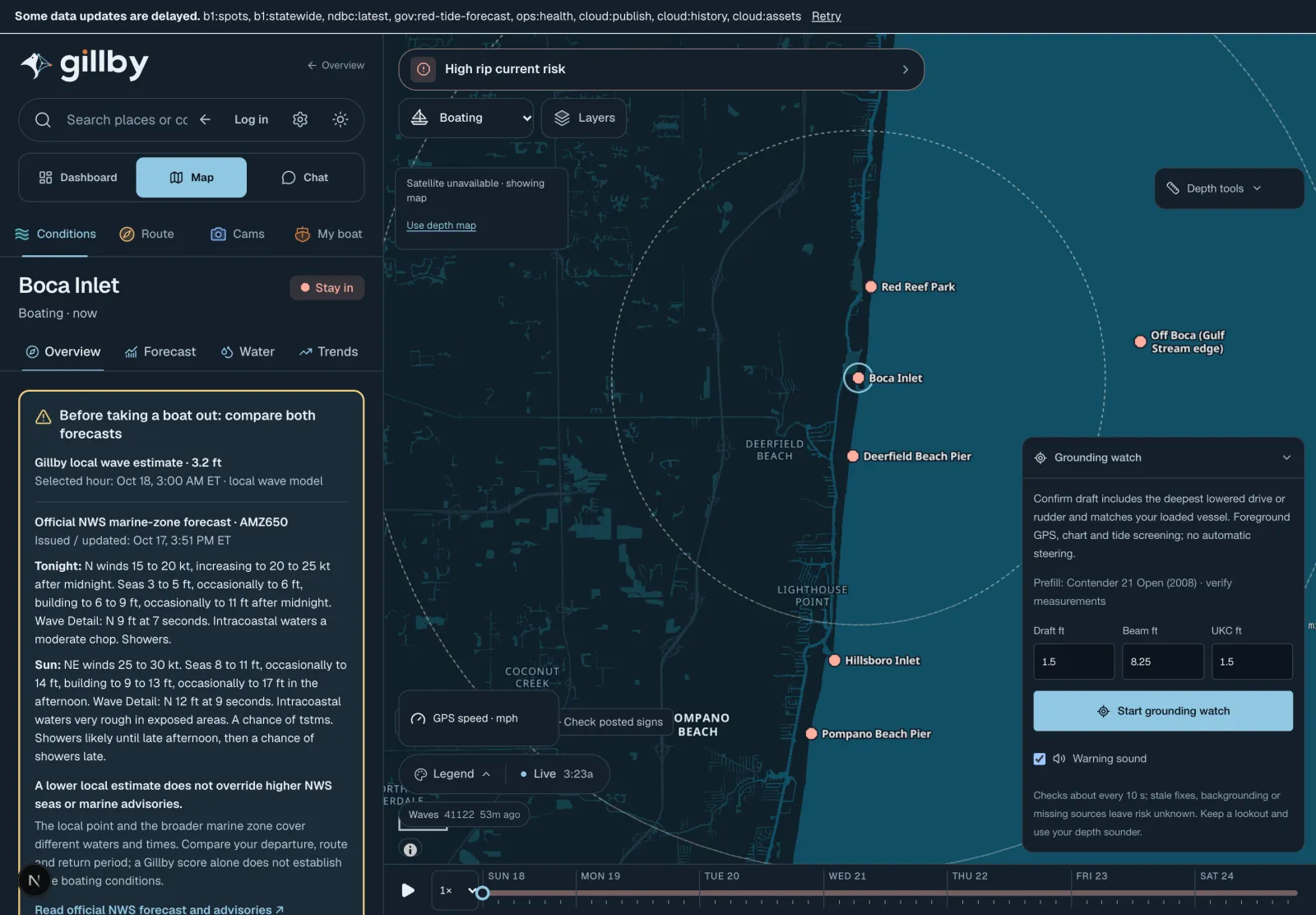Play the forecast timeline

(407, 890)
